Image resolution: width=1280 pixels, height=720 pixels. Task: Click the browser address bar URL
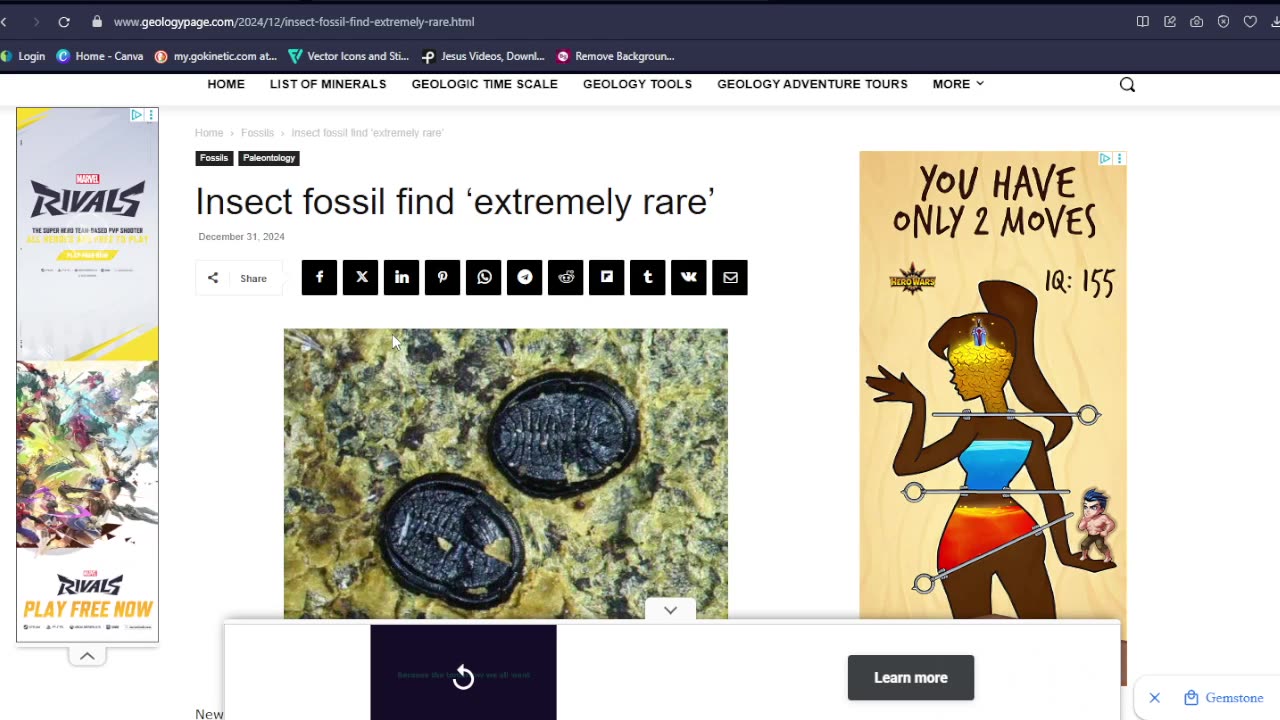294,21
